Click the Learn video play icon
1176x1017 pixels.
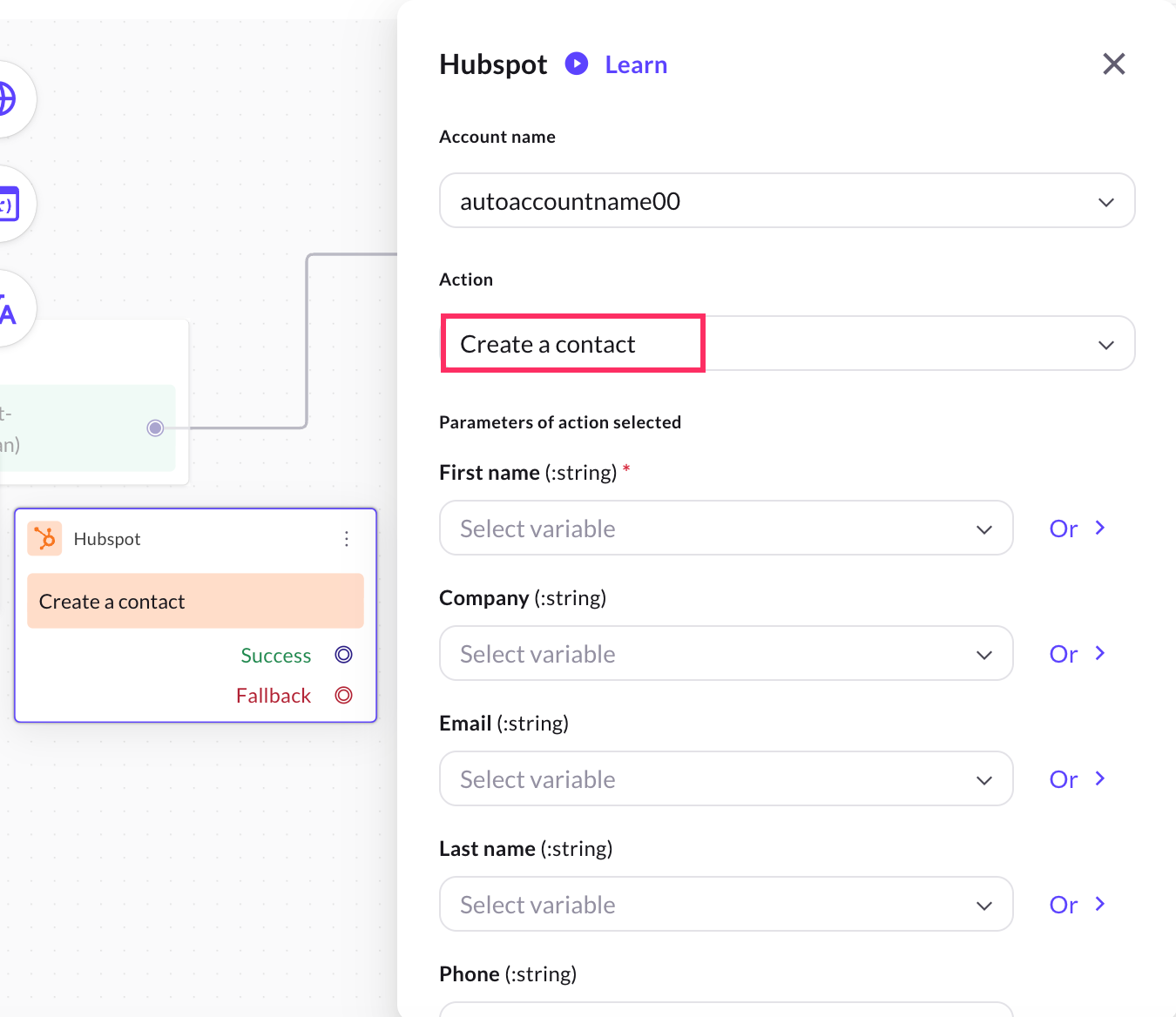coord(576,64)
